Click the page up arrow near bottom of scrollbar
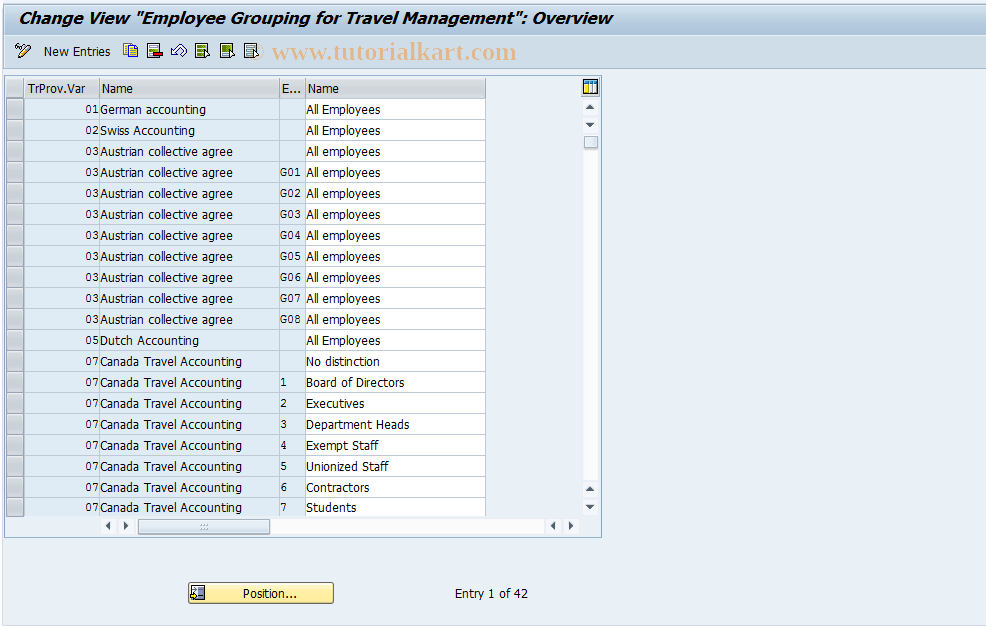 (590, 489)
